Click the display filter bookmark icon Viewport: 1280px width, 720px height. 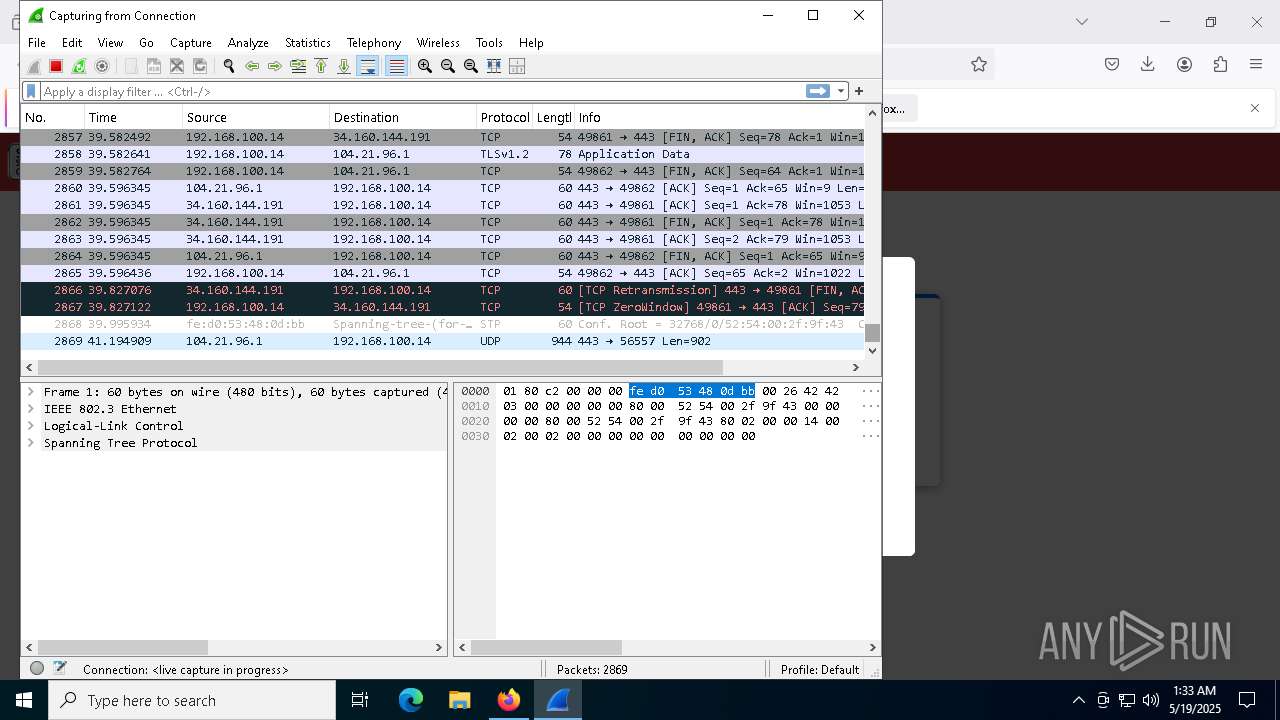(x=31, y=91)
